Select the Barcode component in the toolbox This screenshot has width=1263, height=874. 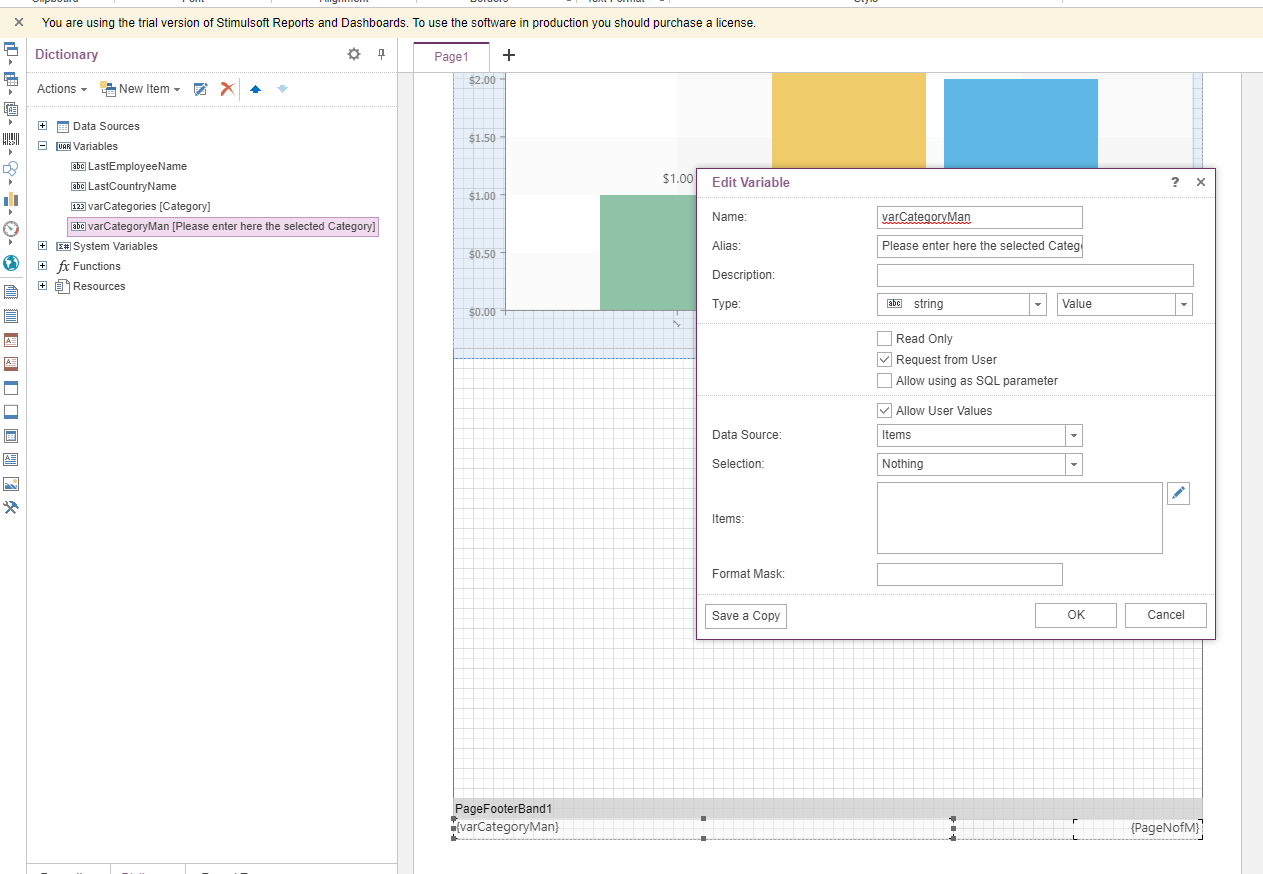point(11,140)
